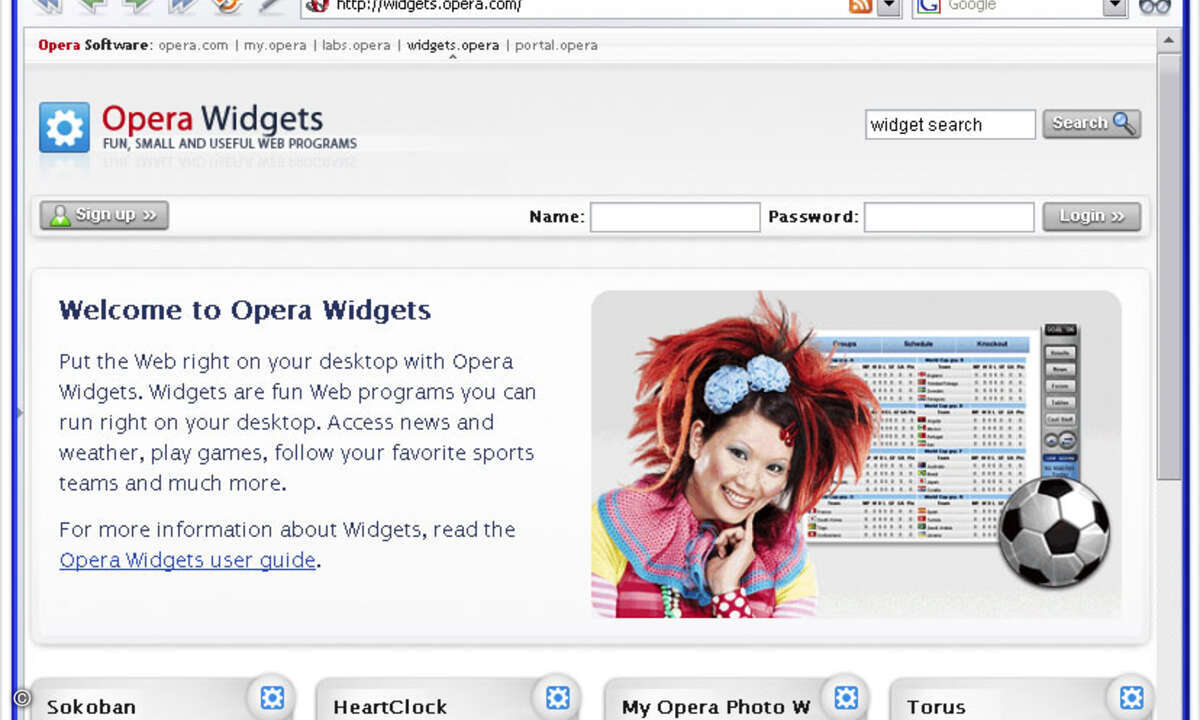Image resolution: width=1200 pixels, height=720 pixels.
Task: Click the Sokoban widget gear icon
Action: [272, 697]
